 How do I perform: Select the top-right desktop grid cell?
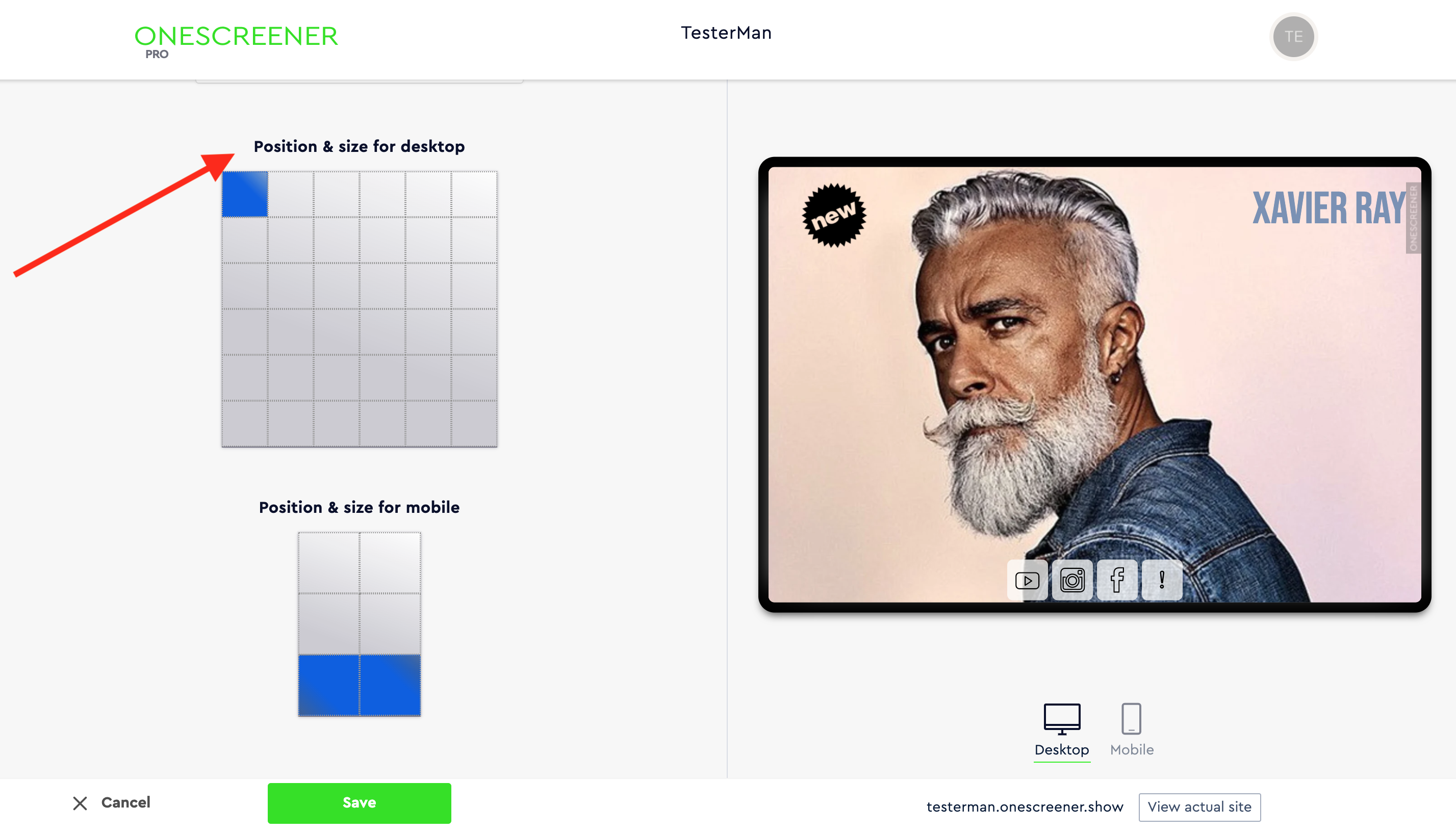point(474,194)
